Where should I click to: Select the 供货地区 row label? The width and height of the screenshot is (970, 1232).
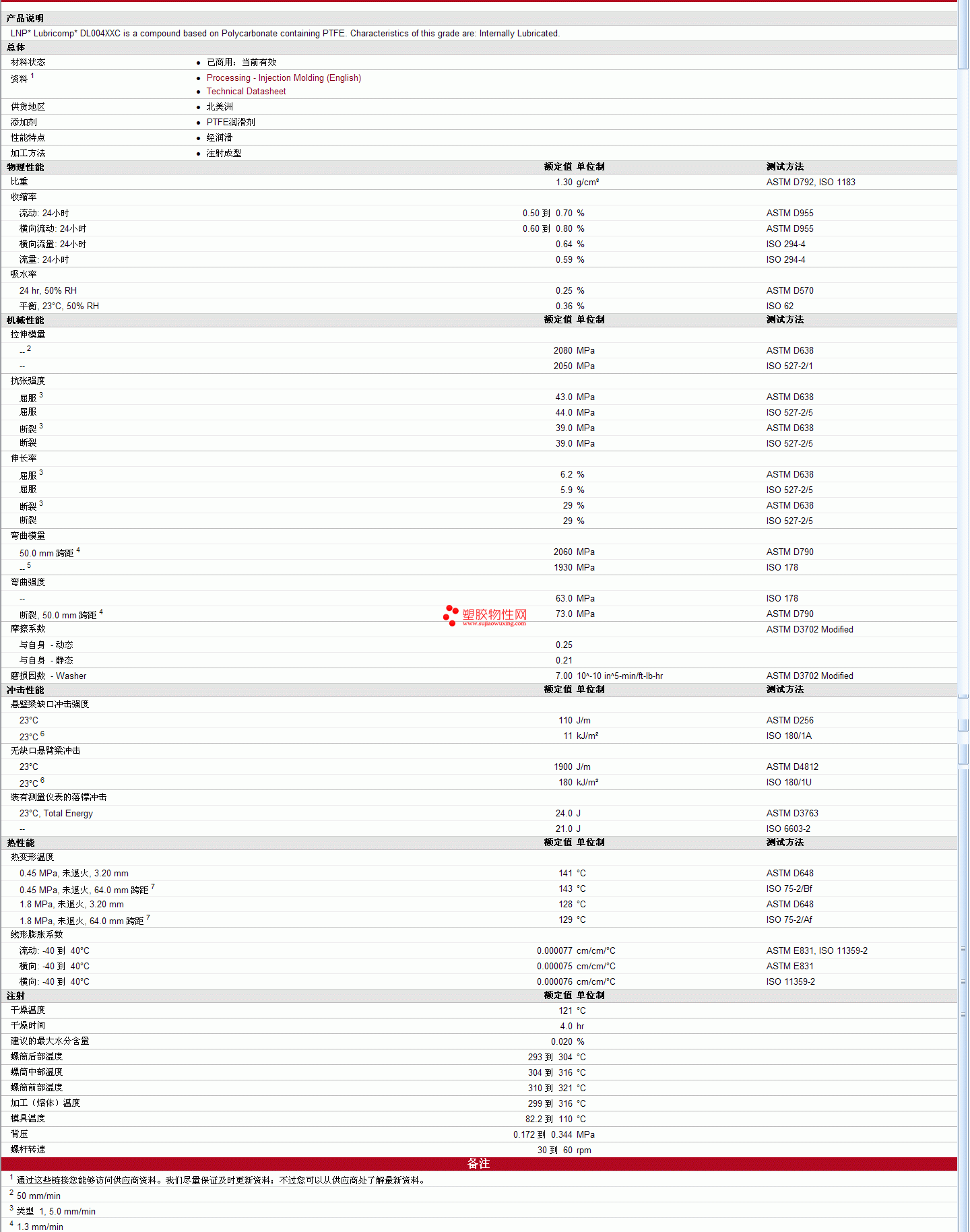[x=28, y=106]
